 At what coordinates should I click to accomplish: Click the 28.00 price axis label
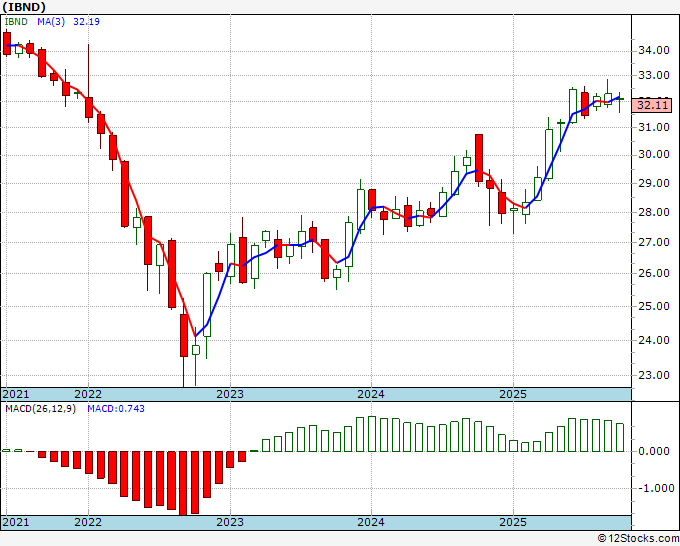coord(654,212)
